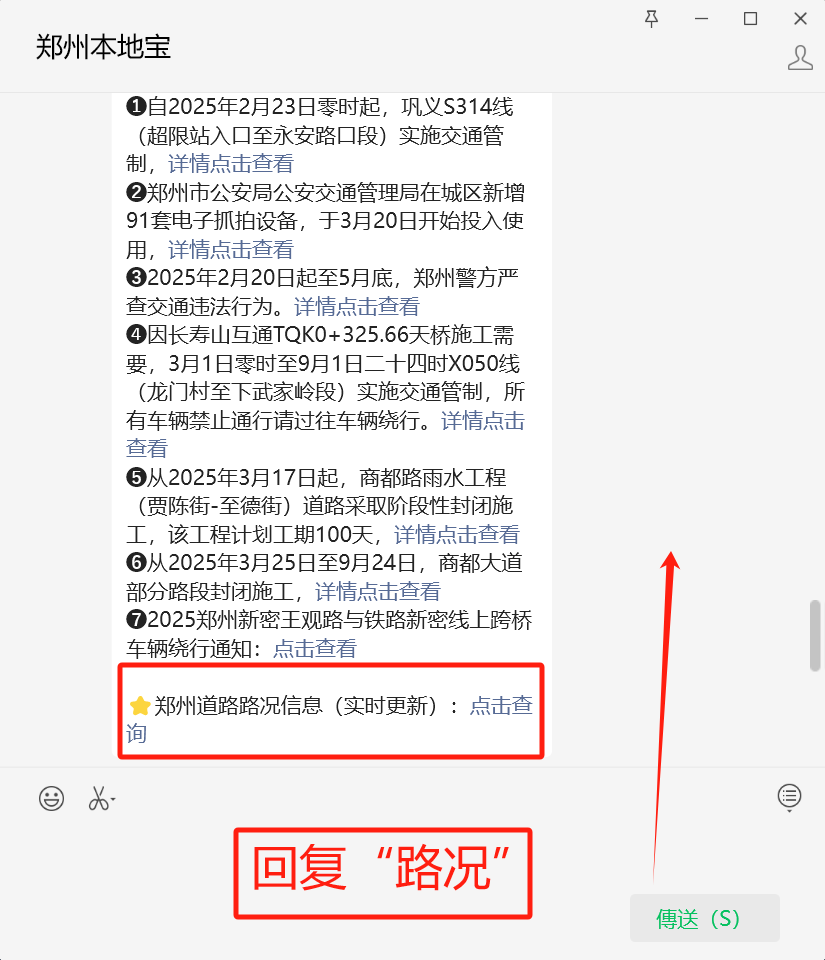Maximize the chat window
This screenshot has height=960, width=825.
750,19
